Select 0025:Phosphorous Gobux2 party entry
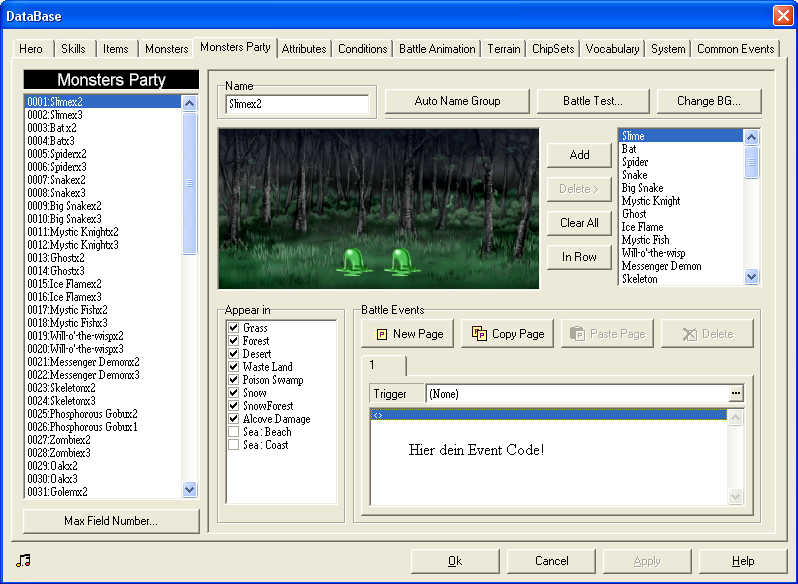 (102, 414)
